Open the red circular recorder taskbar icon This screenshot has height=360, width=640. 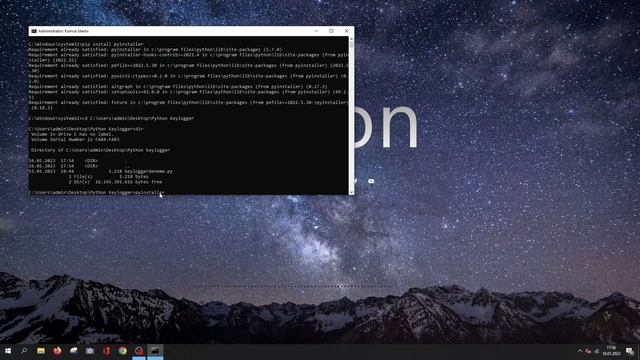[139, 351]
